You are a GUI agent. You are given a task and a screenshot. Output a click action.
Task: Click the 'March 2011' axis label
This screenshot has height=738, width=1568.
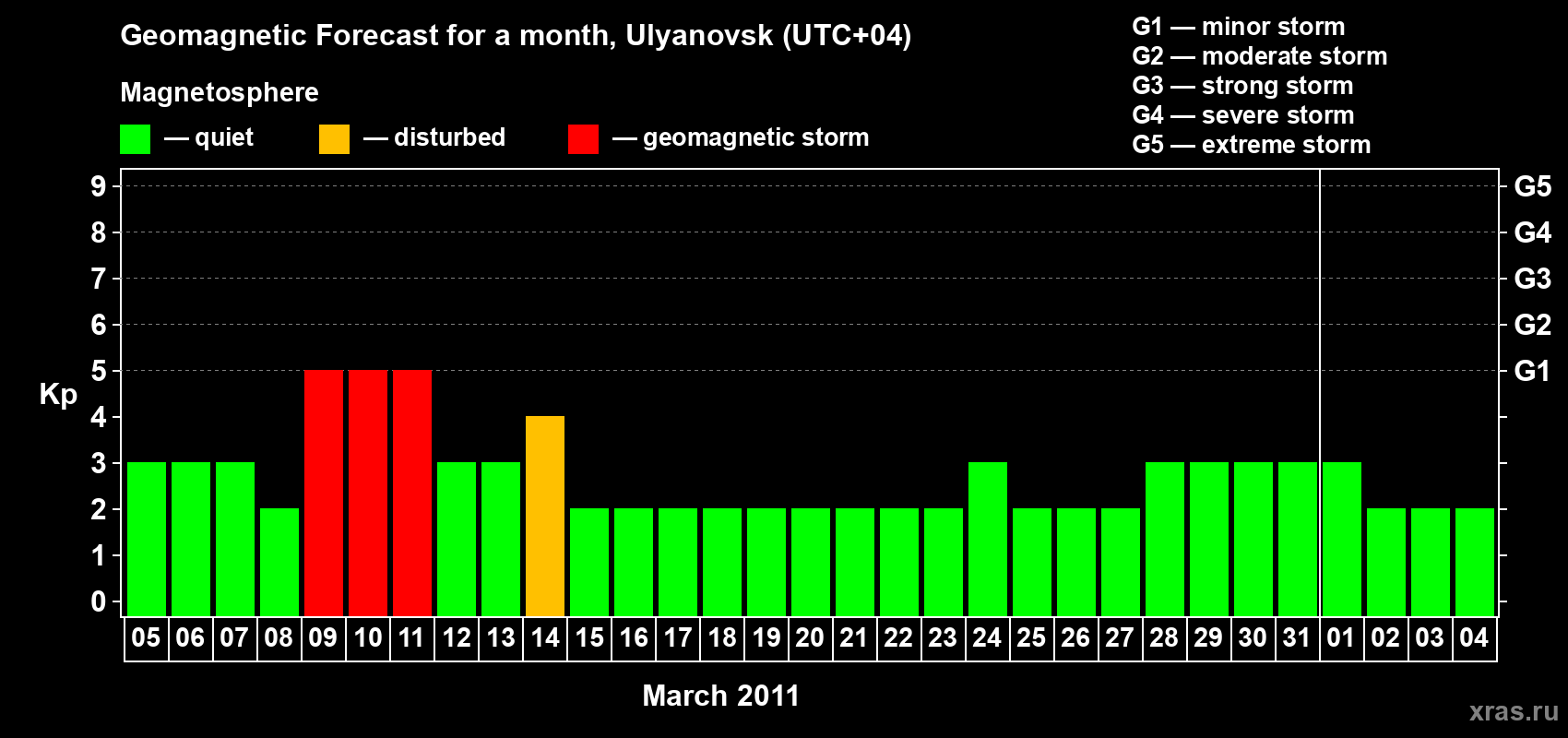[721, 696]
